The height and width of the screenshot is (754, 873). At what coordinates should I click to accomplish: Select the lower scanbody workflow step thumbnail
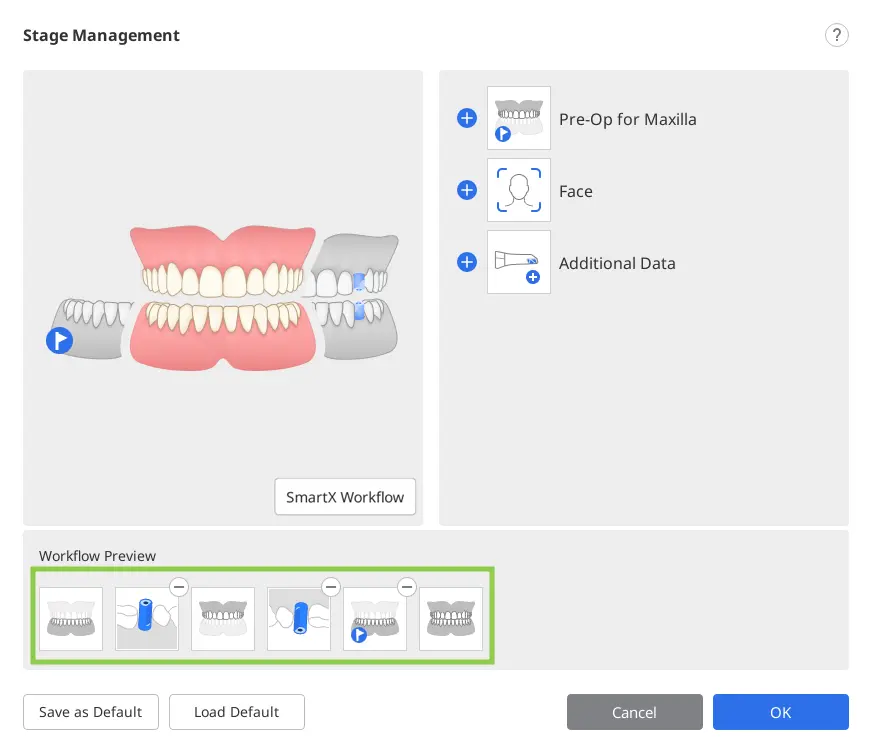(x=146, y=619)
